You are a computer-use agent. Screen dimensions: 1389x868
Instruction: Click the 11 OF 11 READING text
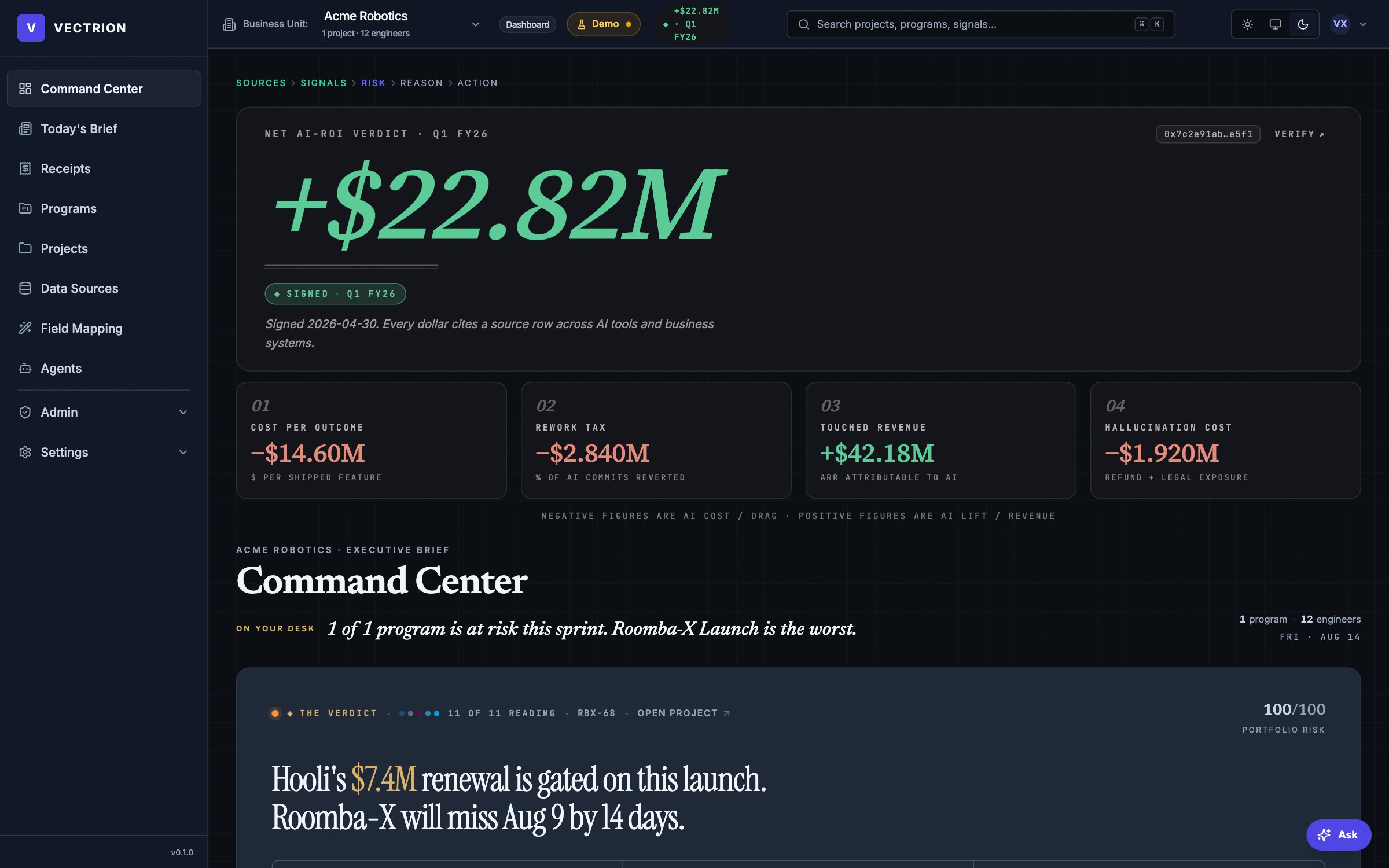tap(501, 713)
